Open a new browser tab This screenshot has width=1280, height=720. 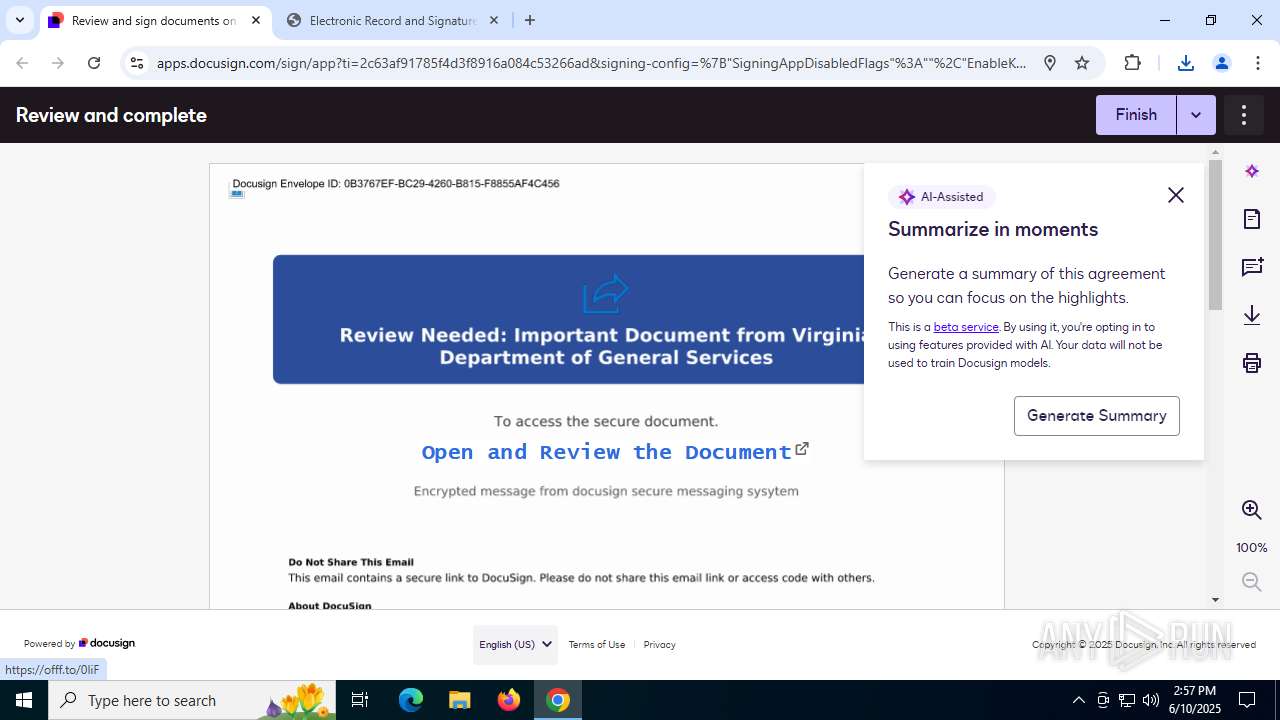tap(530, 20)
